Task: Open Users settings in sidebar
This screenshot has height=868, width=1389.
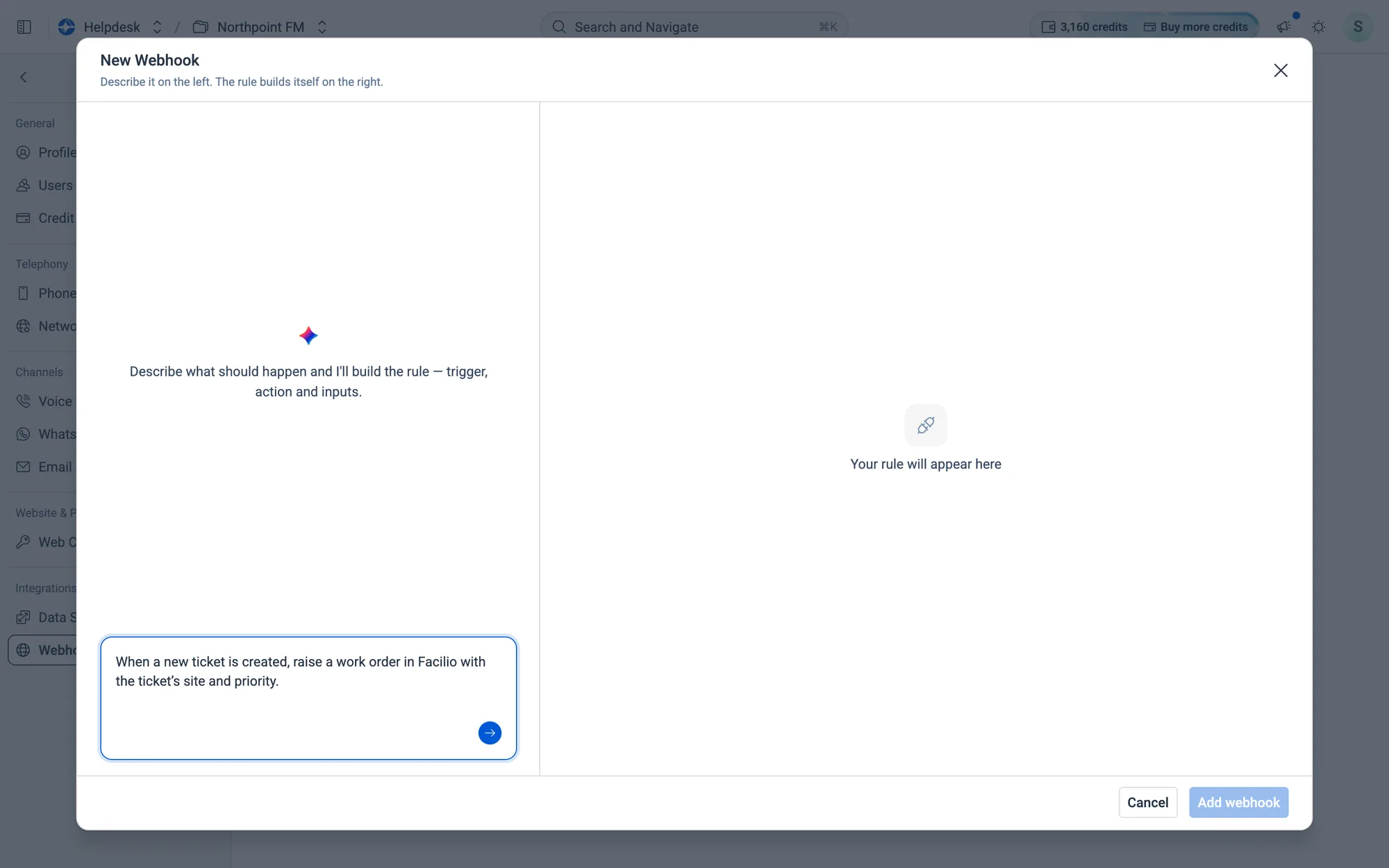Action: 44,185
